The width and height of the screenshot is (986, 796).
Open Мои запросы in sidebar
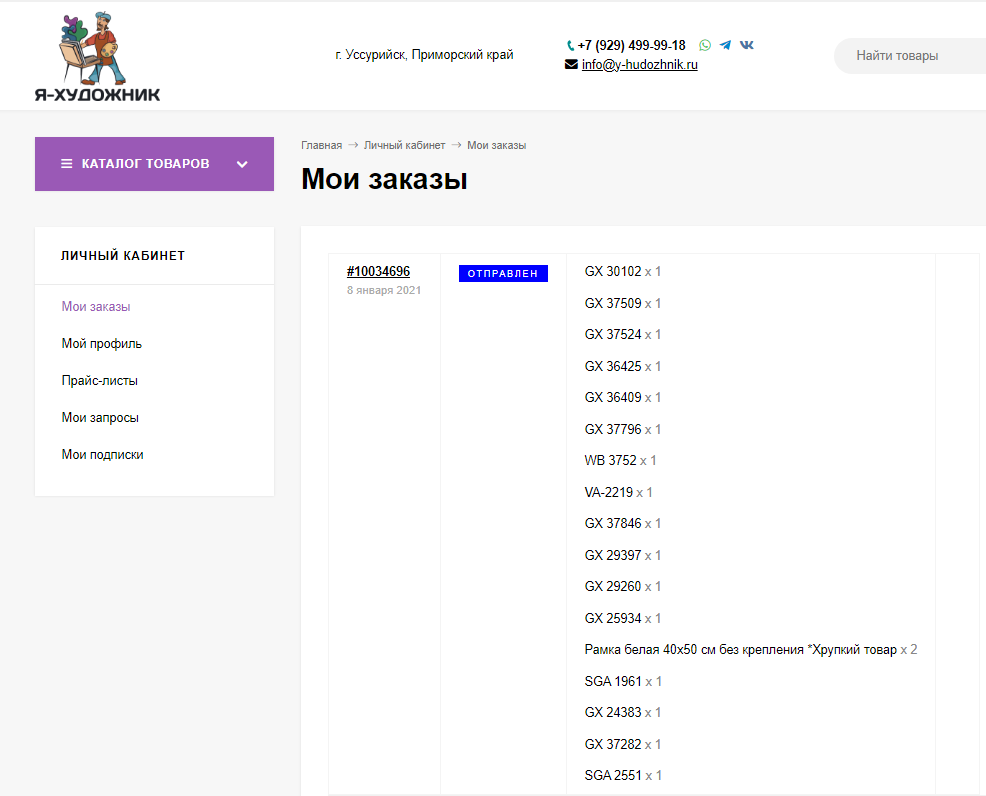pyautogui.click(x=100, y=418)
